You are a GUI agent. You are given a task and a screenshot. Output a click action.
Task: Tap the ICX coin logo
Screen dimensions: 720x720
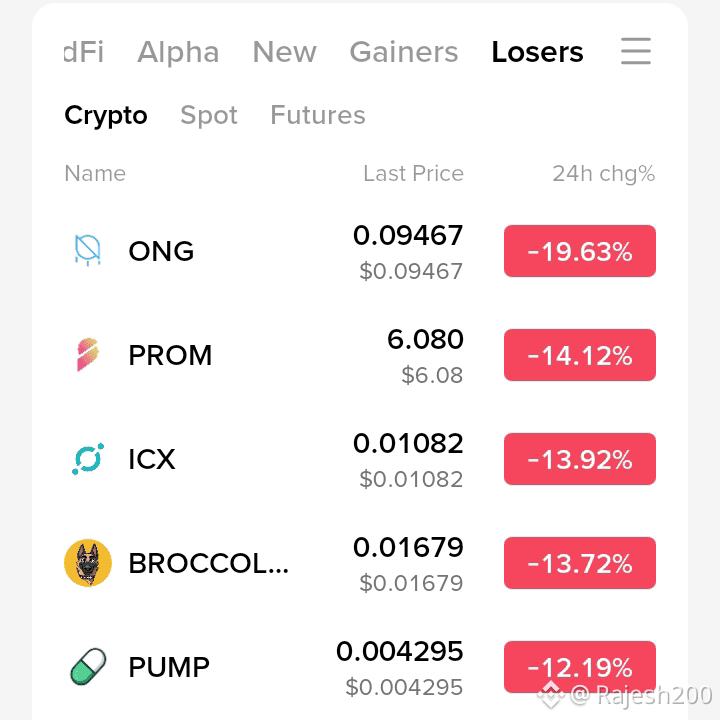point(88,459)
